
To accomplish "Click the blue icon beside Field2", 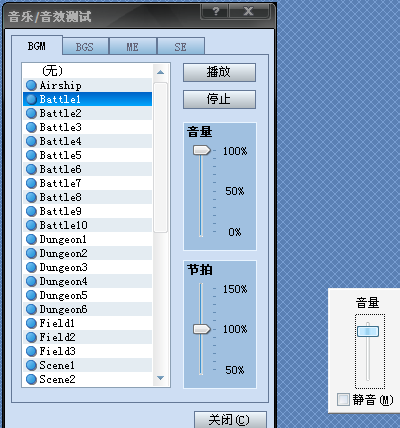I will coord(31,337).
